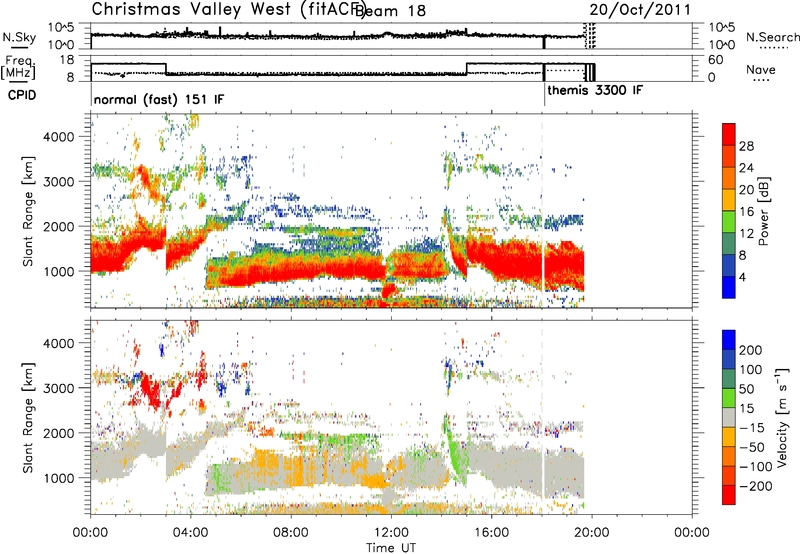Viewport: 800px width, 554px height.
Task: Click the 'Christmas Valley West (fitACF)' title
Action: click(x=229, y=9)
